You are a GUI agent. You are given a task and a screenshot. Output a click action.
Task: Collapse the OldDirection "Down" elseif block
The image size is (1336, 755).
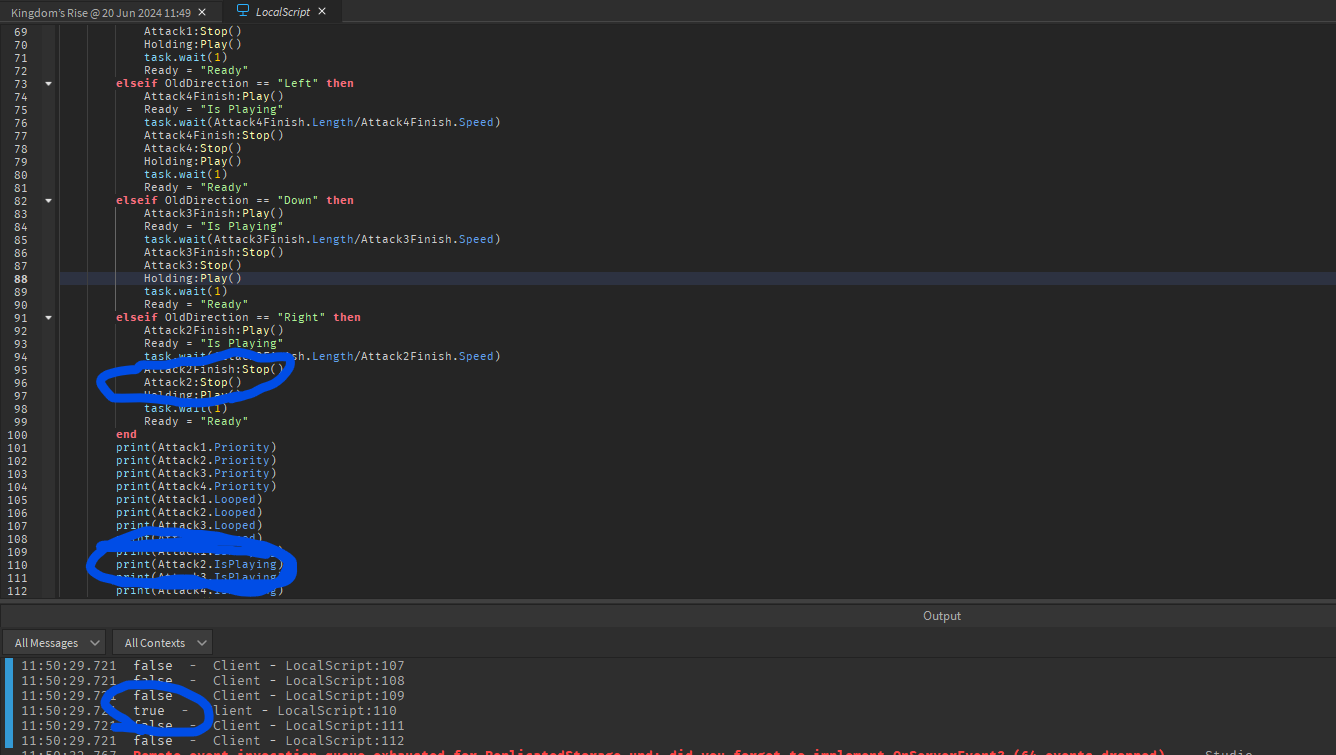click(47, 199)
